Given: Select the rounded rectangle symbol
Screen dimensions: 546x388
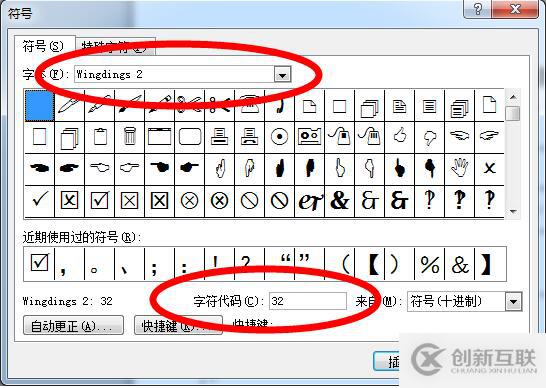Looking at the screenshot, I should click(x=189, y=137).
